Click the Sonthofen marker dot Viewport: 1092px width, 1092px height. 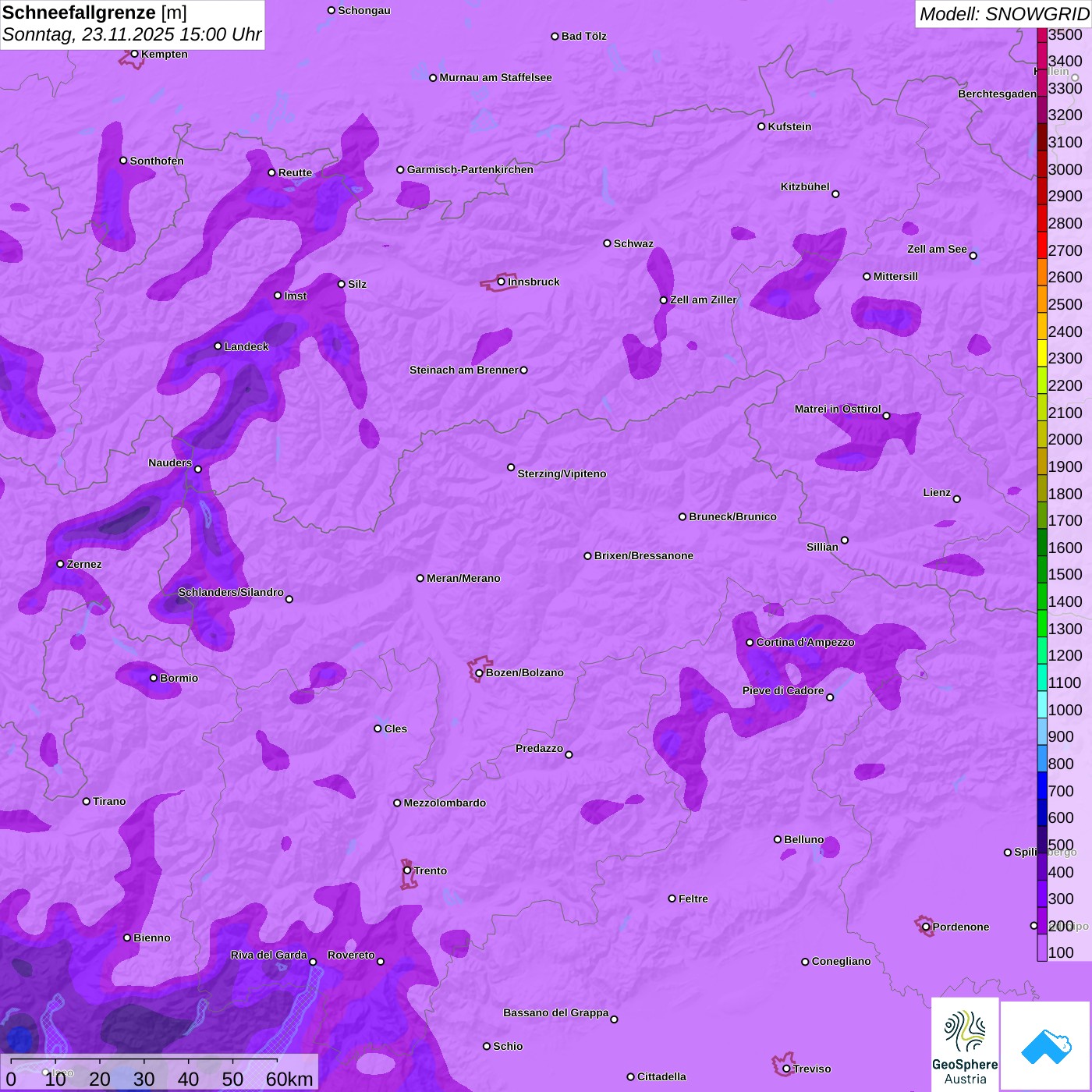123,161
